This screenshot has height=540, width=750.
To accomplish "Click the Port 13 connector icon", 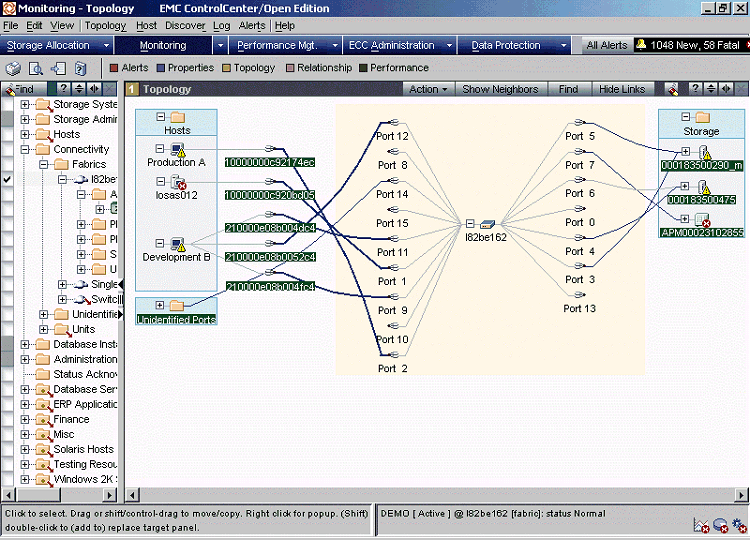I will click(x=580, y=295).
